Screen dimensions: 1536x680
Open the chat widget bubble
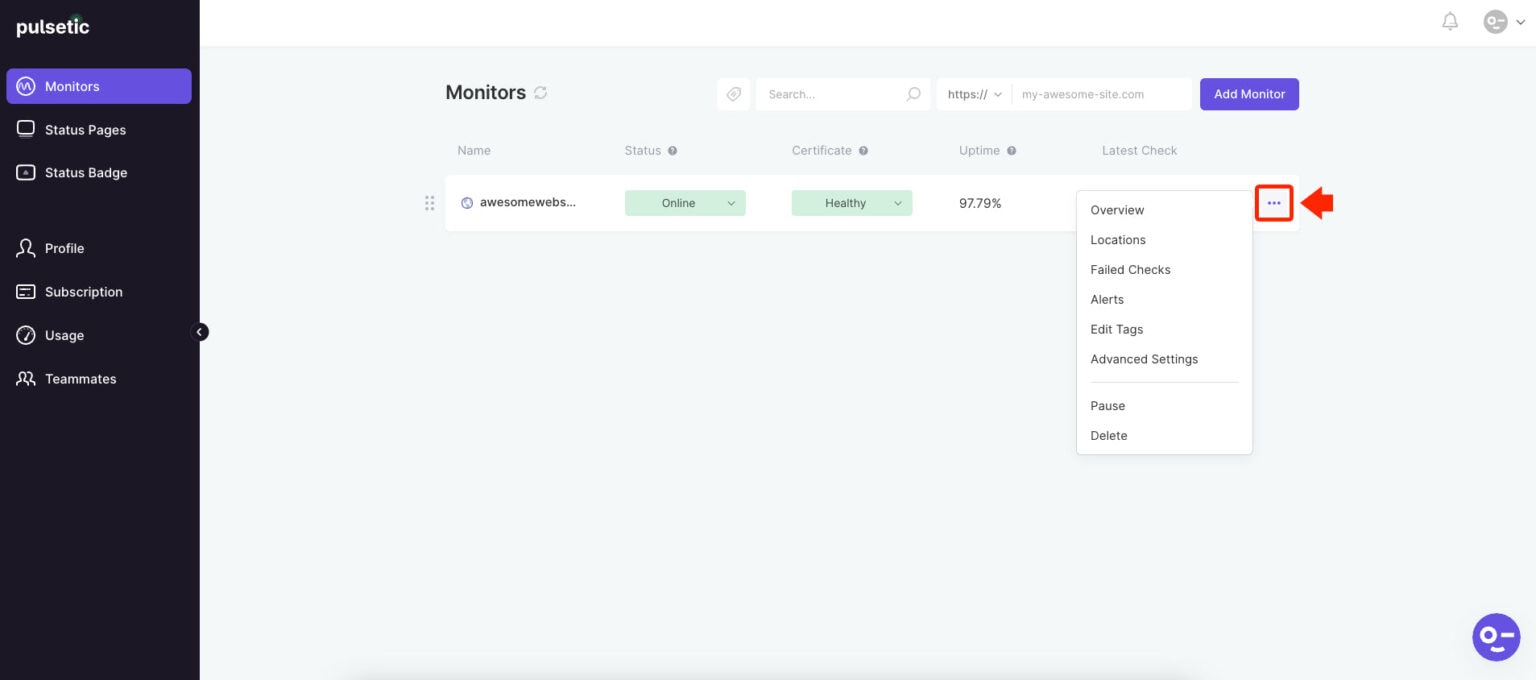tap(1496, 637)
